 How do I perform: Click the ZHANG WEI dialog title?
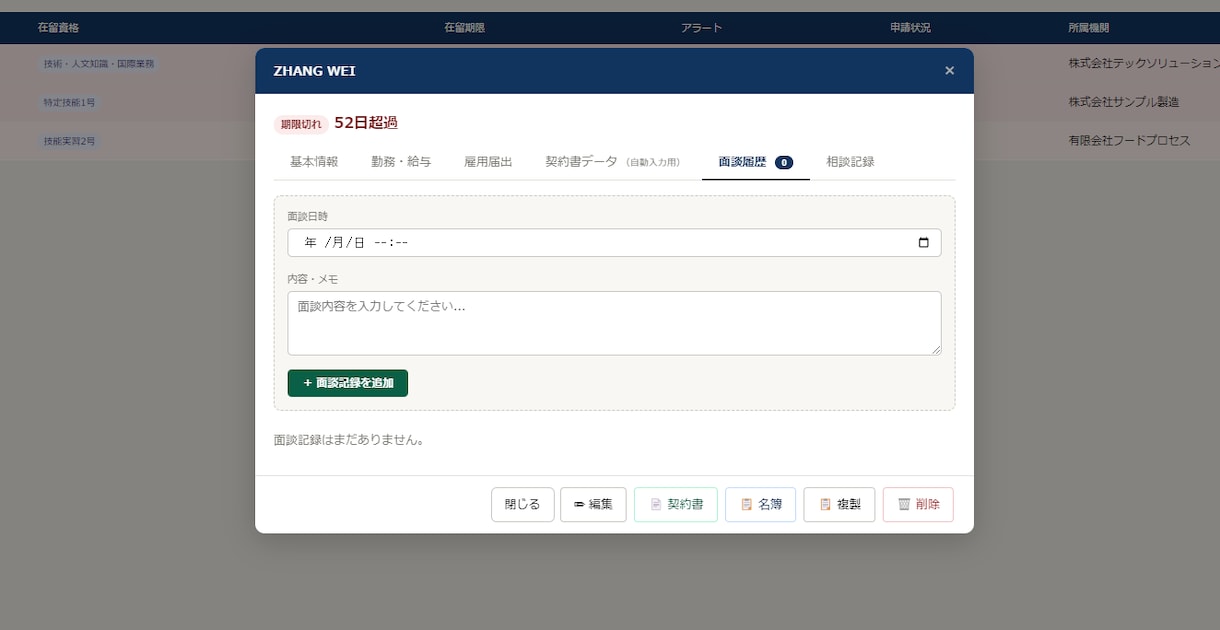314,71
